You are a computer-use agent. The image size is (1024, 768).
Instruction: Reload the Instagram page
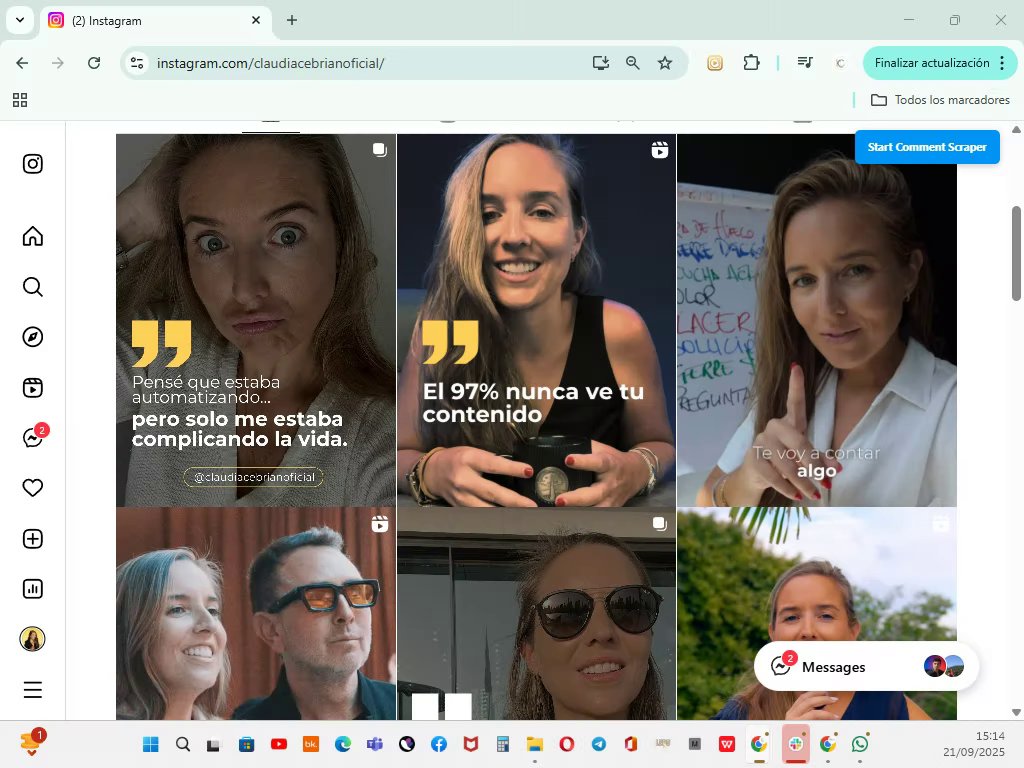[x=94, y=63]
